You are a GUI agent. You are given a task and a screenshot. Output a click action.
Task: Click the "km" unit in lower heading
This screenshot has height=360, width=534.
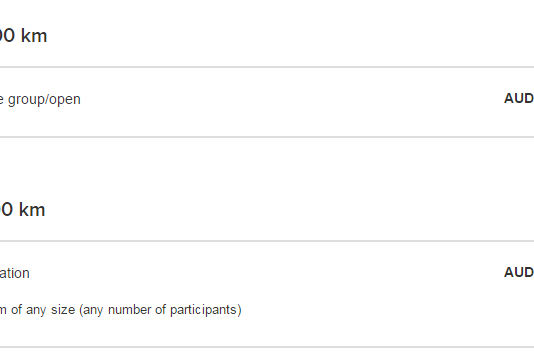coord(32,209)
